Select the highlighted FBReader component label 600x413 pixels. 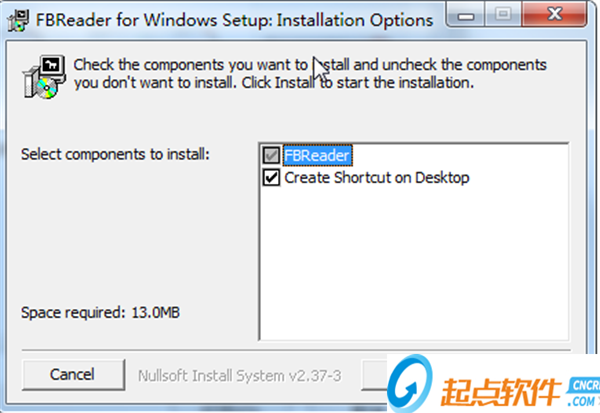[x=319, y=156]
